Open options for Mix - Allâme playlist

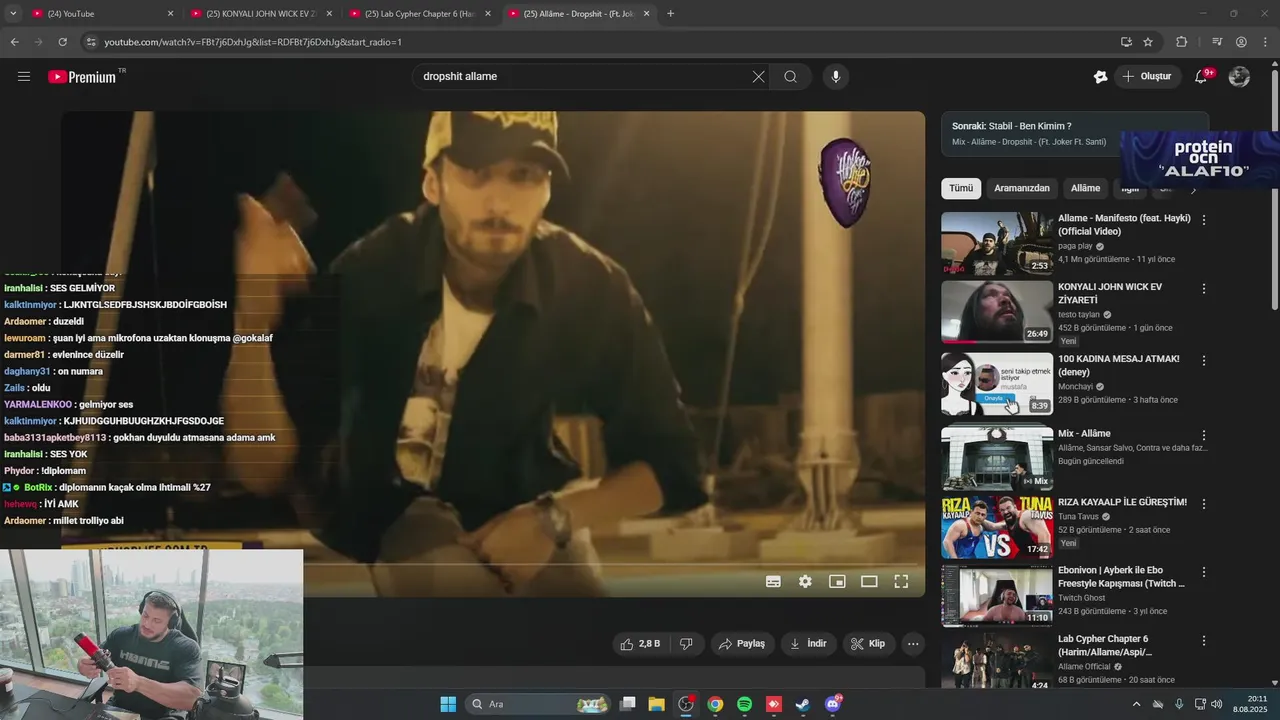[x=1204, y=435]
